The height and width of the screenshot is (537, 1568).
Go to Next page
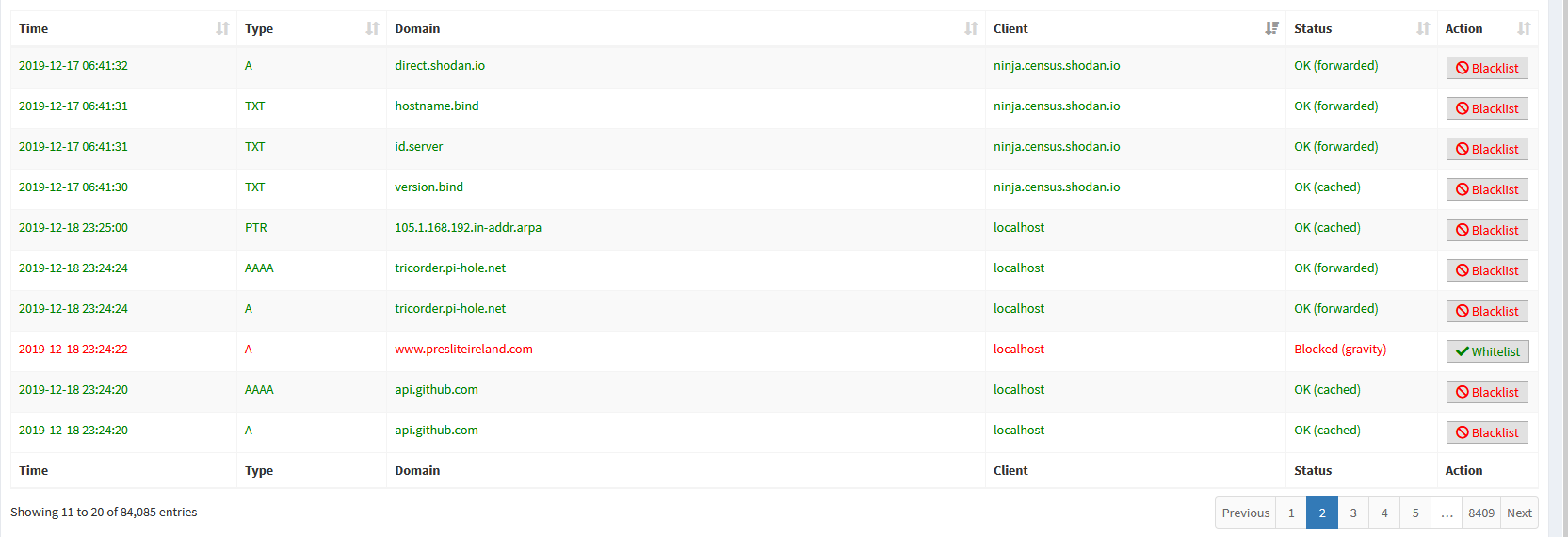pyautogui.click(x=1519, y=513)
